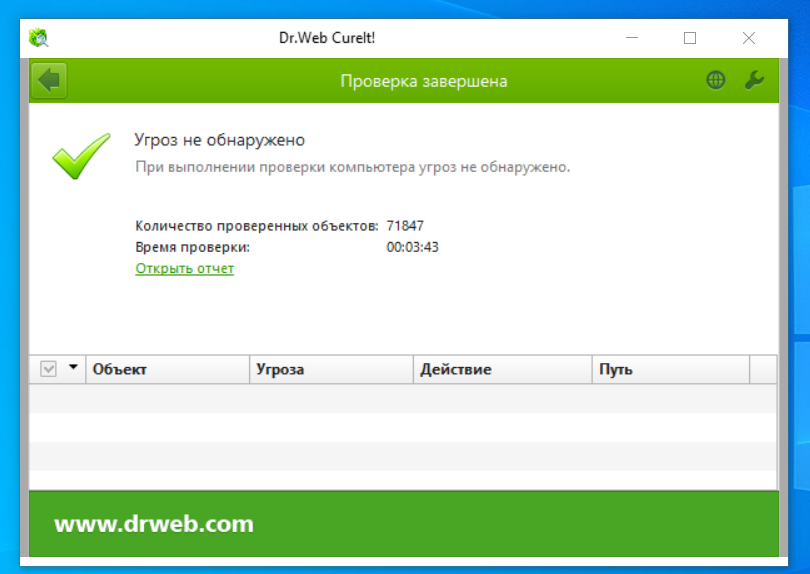
Task: Sort by the "Объект" column header
Action: point(167,369)
